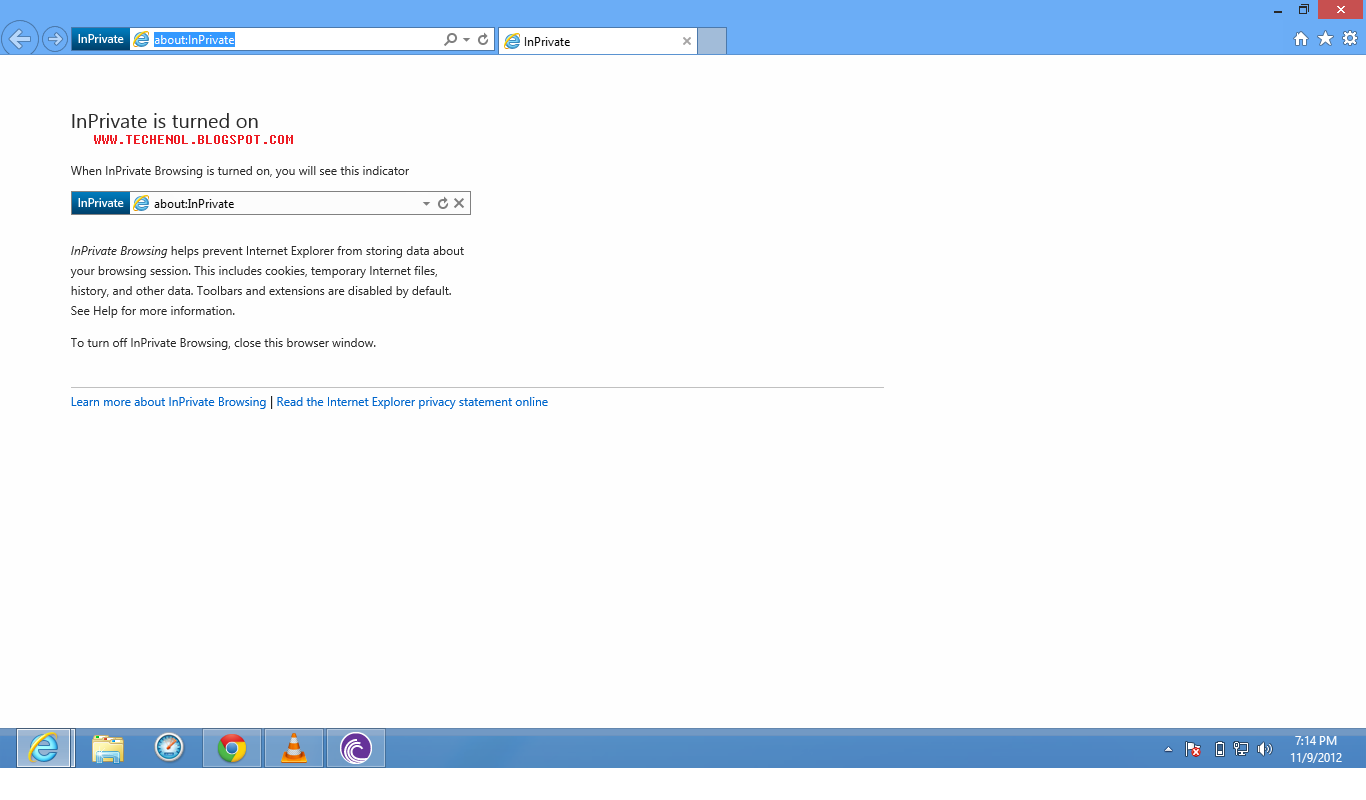Screen dimensions: 1366x800
Task: Click the InPrivate is turned on heading
Action: [x=165, y=121]
